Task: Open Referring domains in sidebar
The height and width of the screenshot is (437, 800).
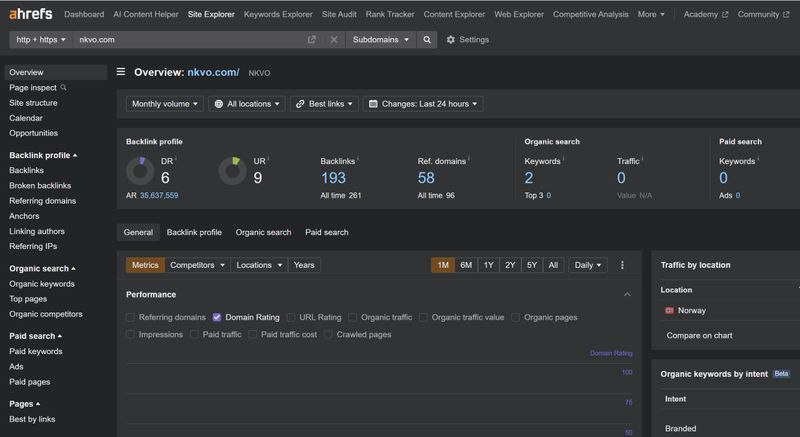Action: pyautogui.click(x=42, y=201)
